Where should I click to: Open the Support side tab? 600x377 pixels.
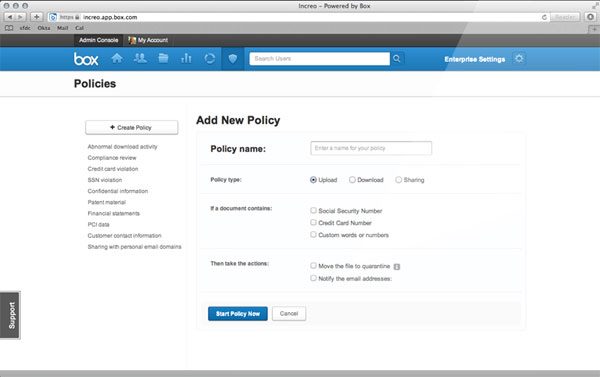tap(11, 315)
